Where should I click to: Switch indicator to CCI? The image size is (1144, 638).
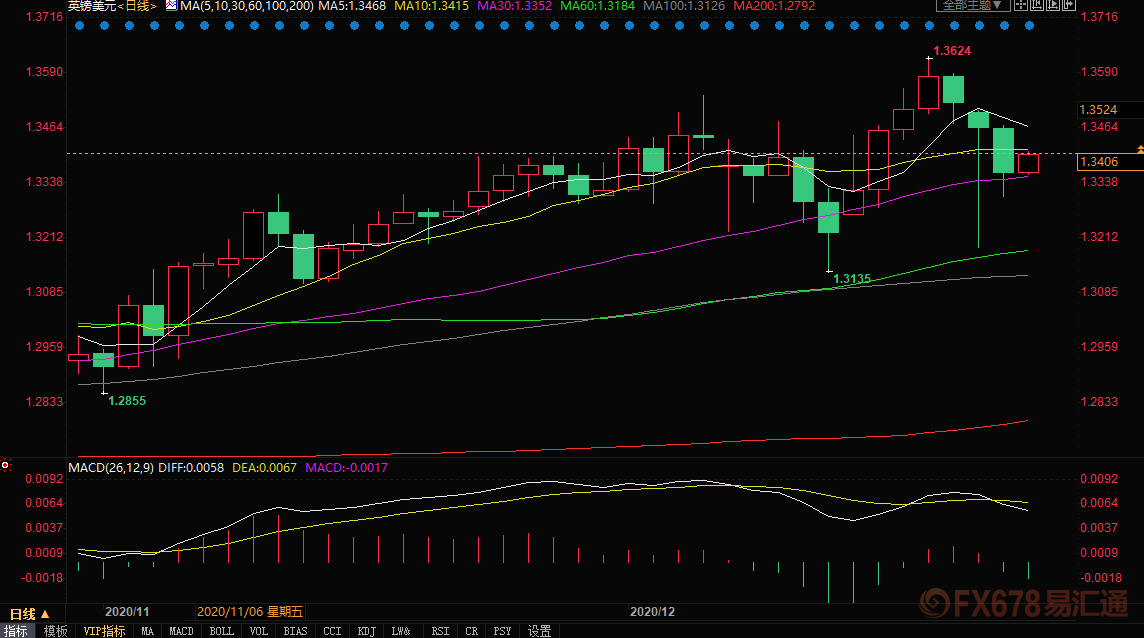point(332,631)
